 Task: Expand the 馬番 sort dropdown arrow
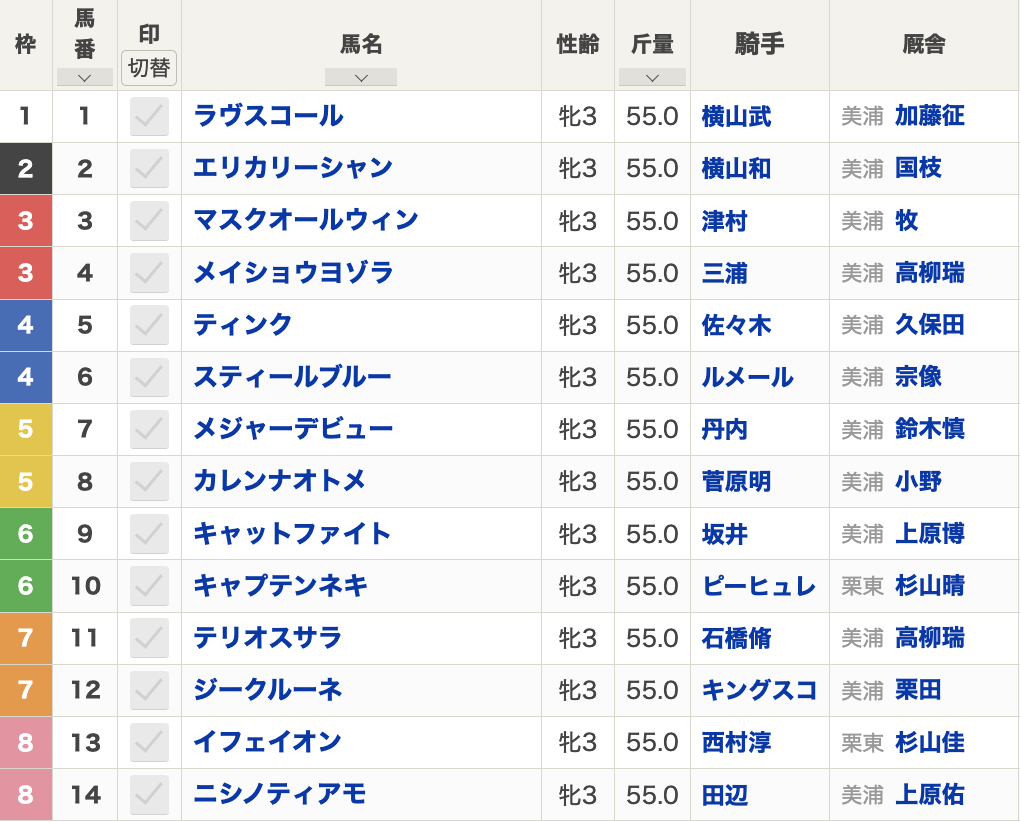pos(85,77)
